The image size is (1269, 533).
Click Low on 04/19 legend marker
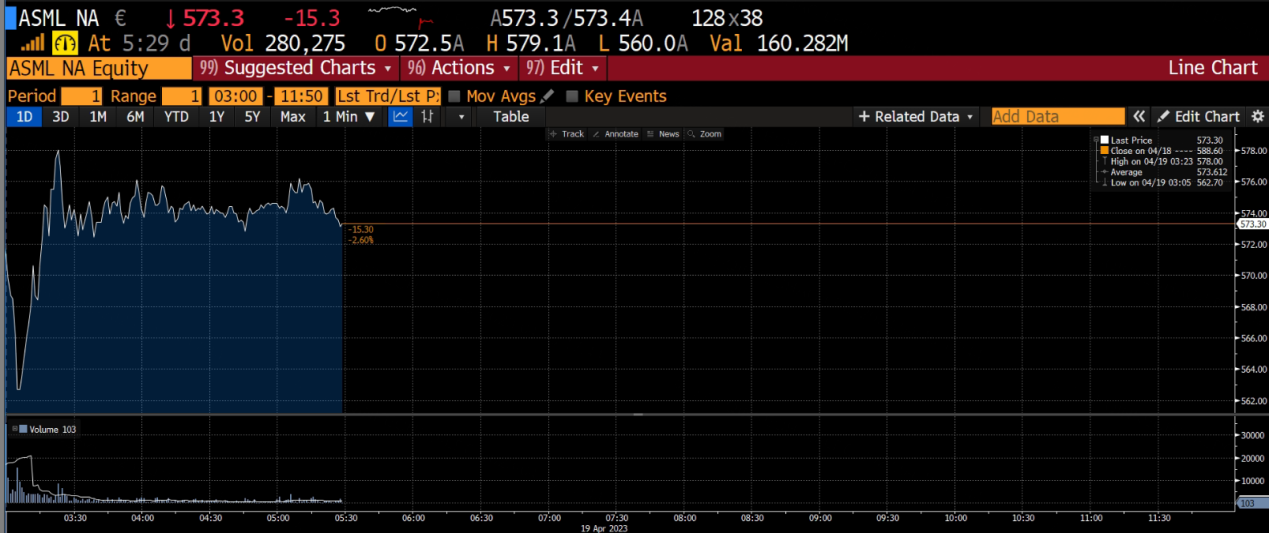coord(1104,183)
